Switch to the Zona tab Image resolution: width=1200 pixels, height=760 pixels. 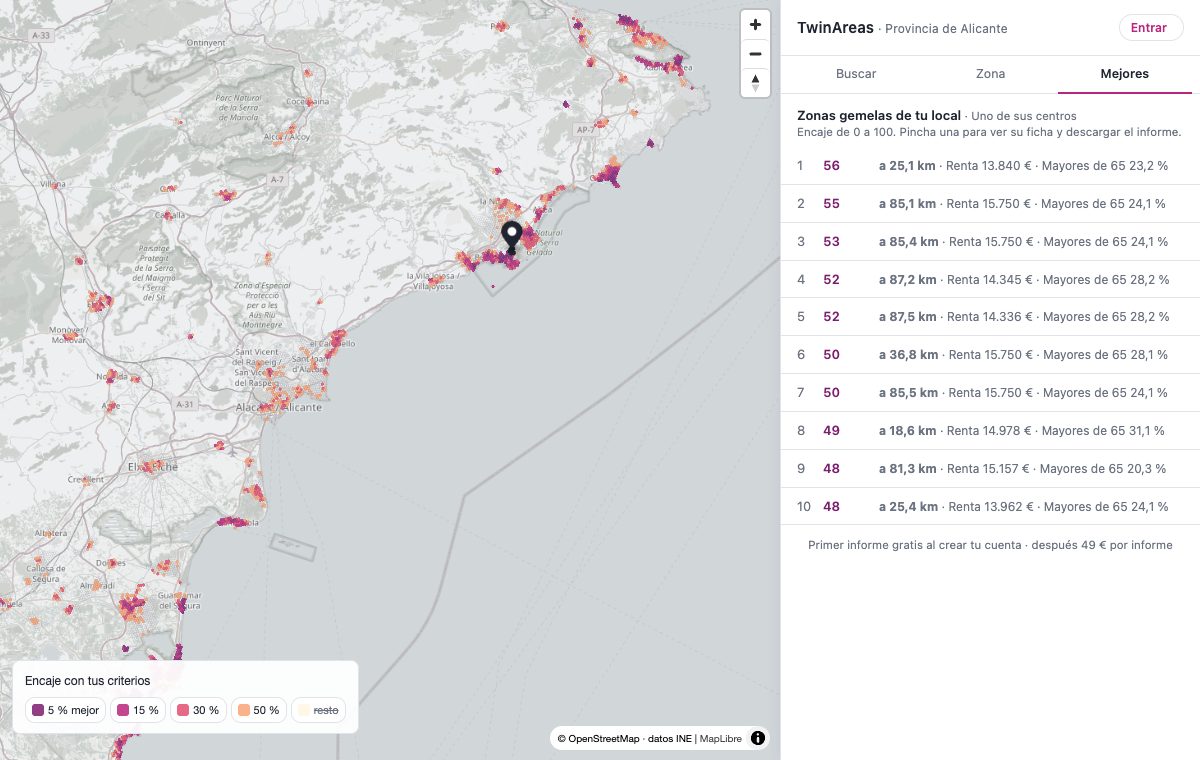pyautogui.click(x=991, y=74)
